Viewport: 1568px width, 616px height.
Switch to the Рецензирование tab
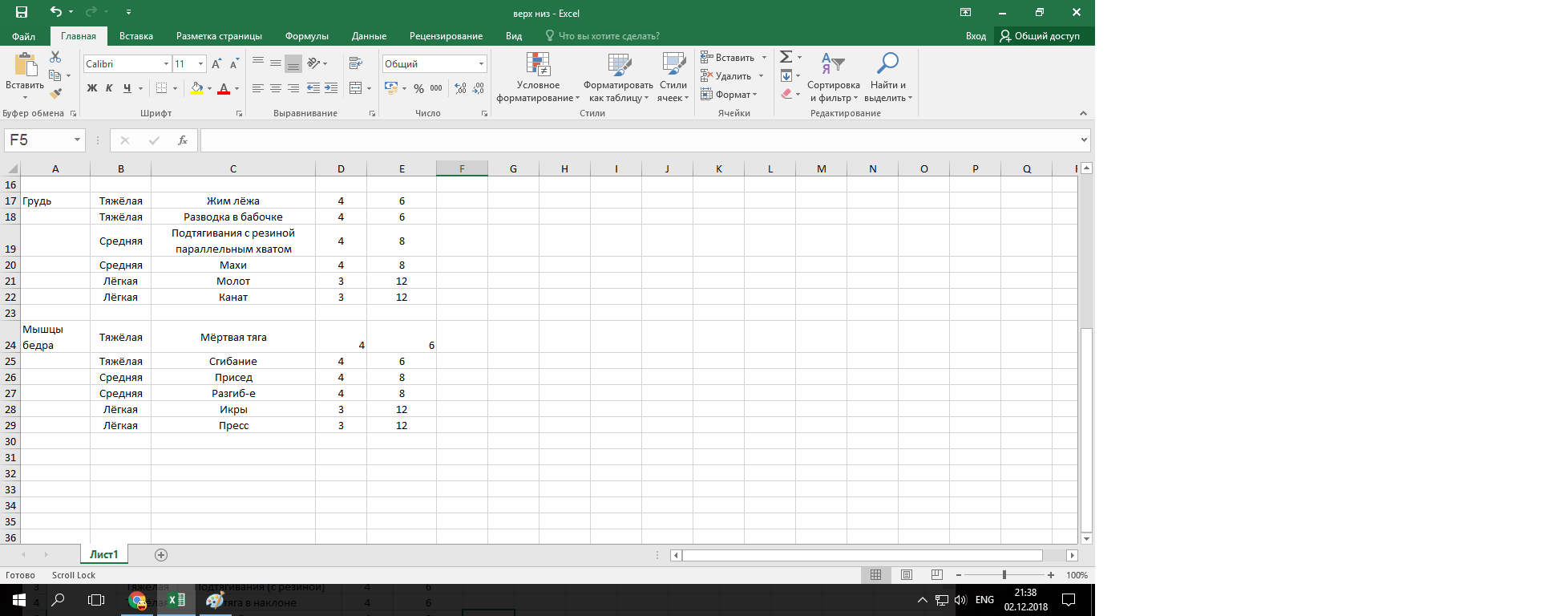point(446,36)
